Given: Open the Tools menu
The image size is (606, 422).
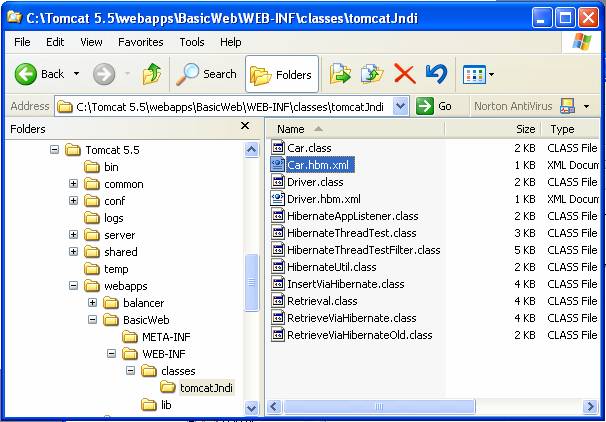Looking at the screenshot, I should click(x=192, y=42).
